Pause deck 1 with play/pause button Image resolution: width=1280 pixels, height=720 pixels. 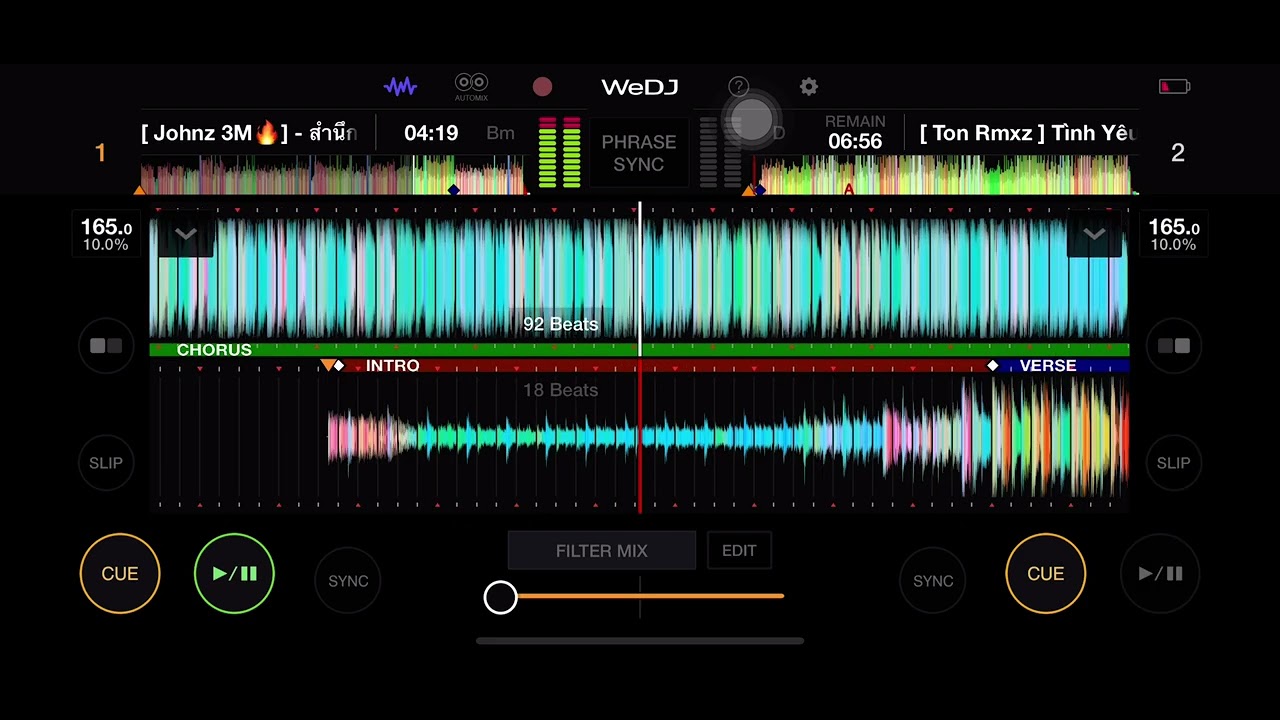(234, 573)
